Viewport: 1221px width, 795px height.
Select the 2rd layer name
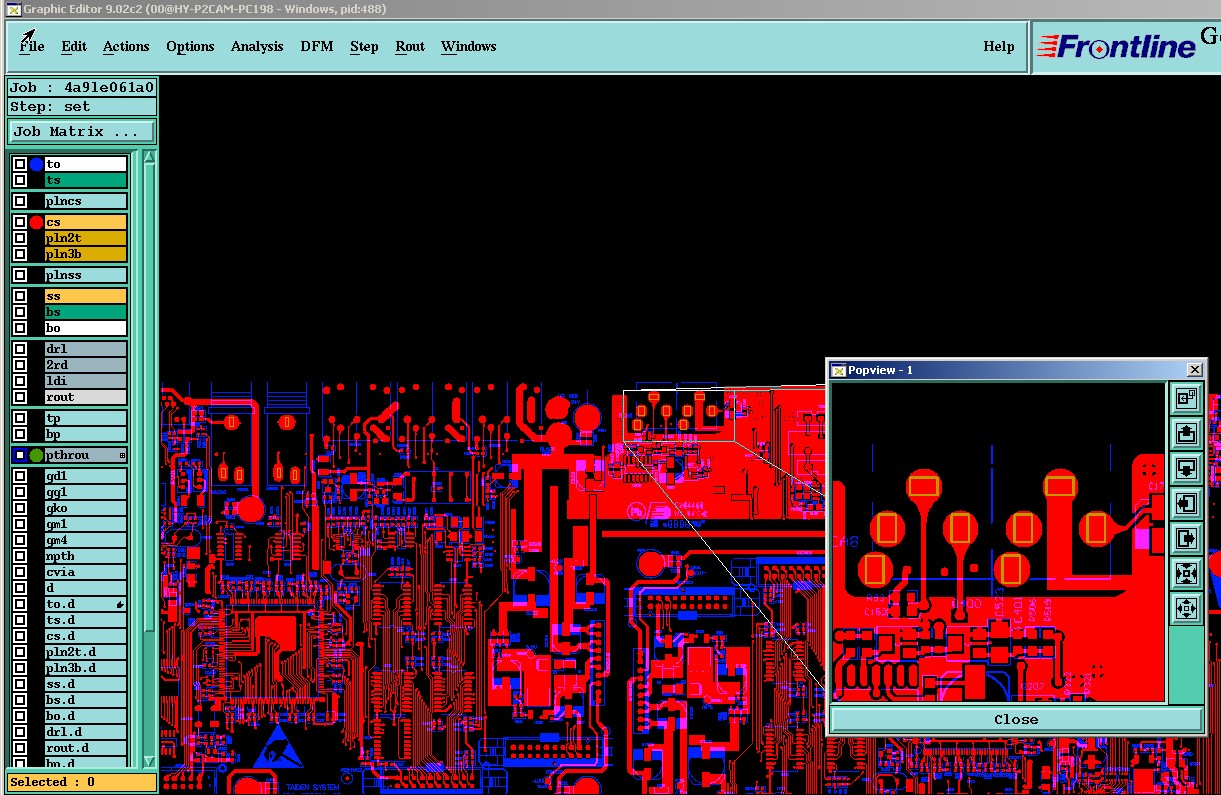tap(86, 365)
